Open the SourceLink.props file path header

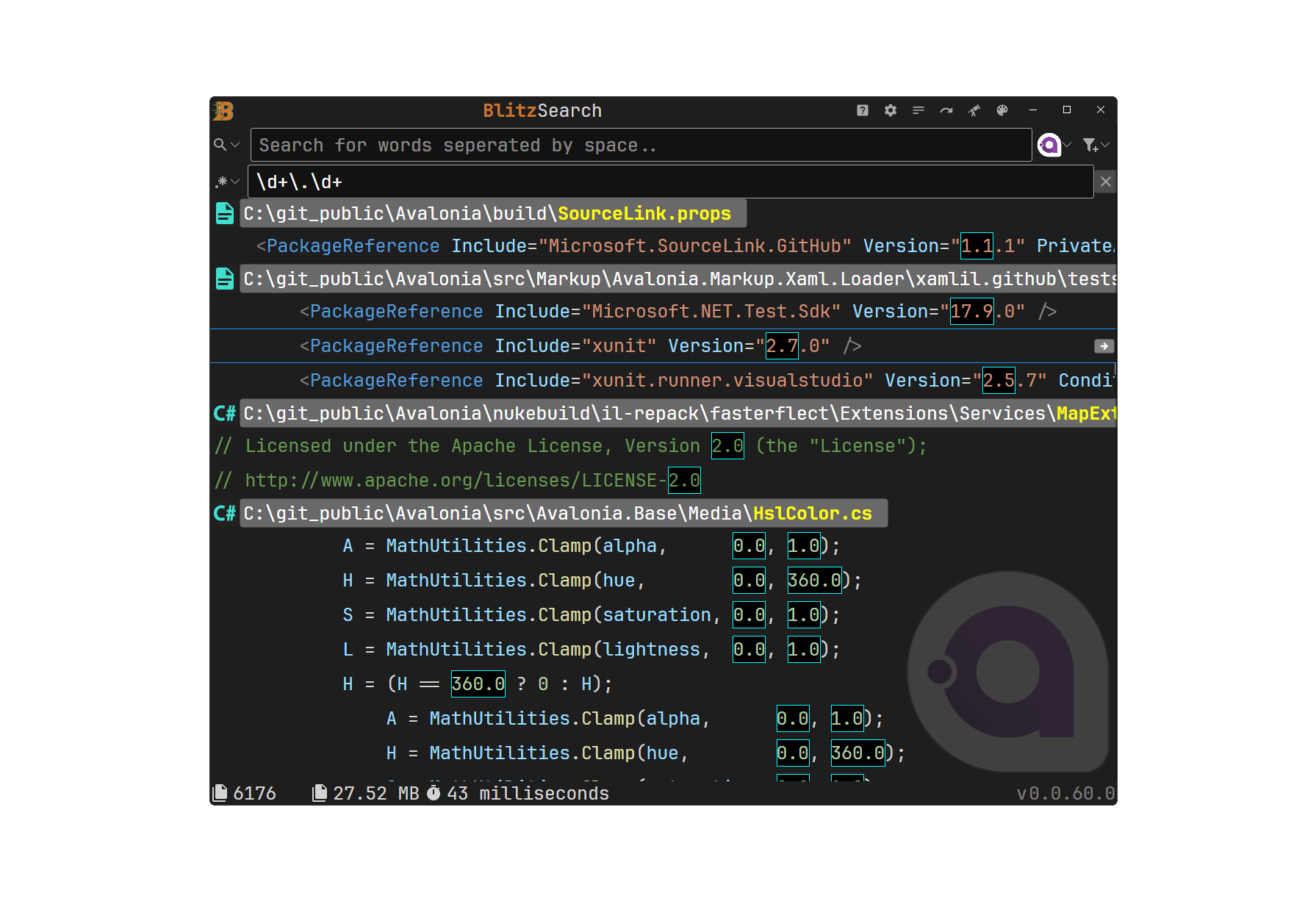[x=493, y=213]
